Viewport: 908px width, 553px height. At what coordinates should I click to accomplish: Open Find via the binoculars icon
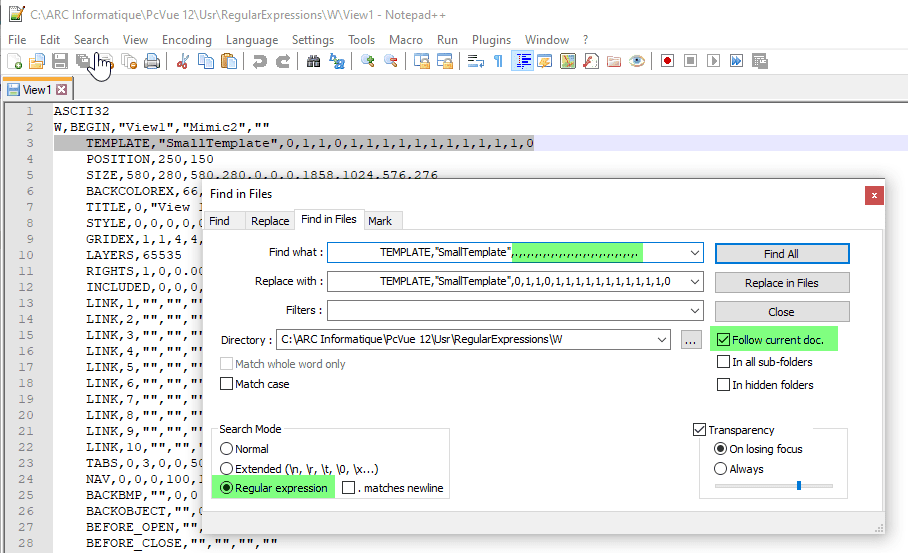coord(313,61)
